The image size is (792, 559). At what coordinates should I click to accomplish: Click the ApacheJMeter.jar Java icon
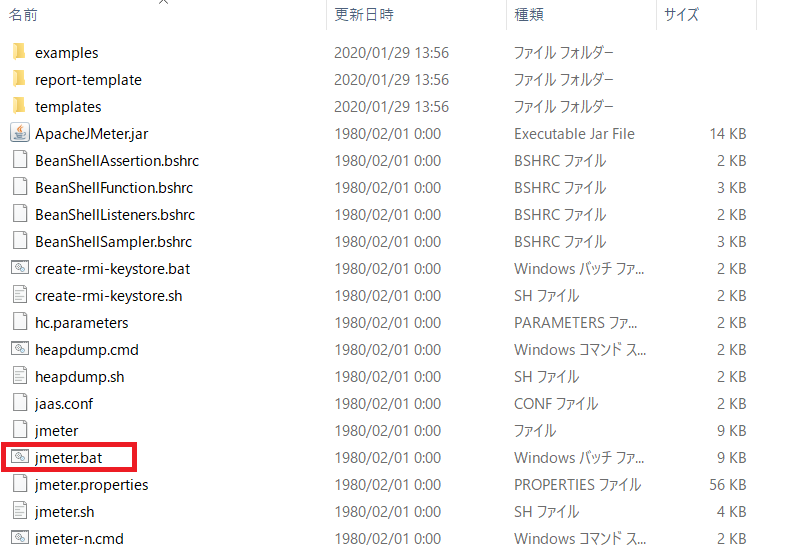click(20, 133)
